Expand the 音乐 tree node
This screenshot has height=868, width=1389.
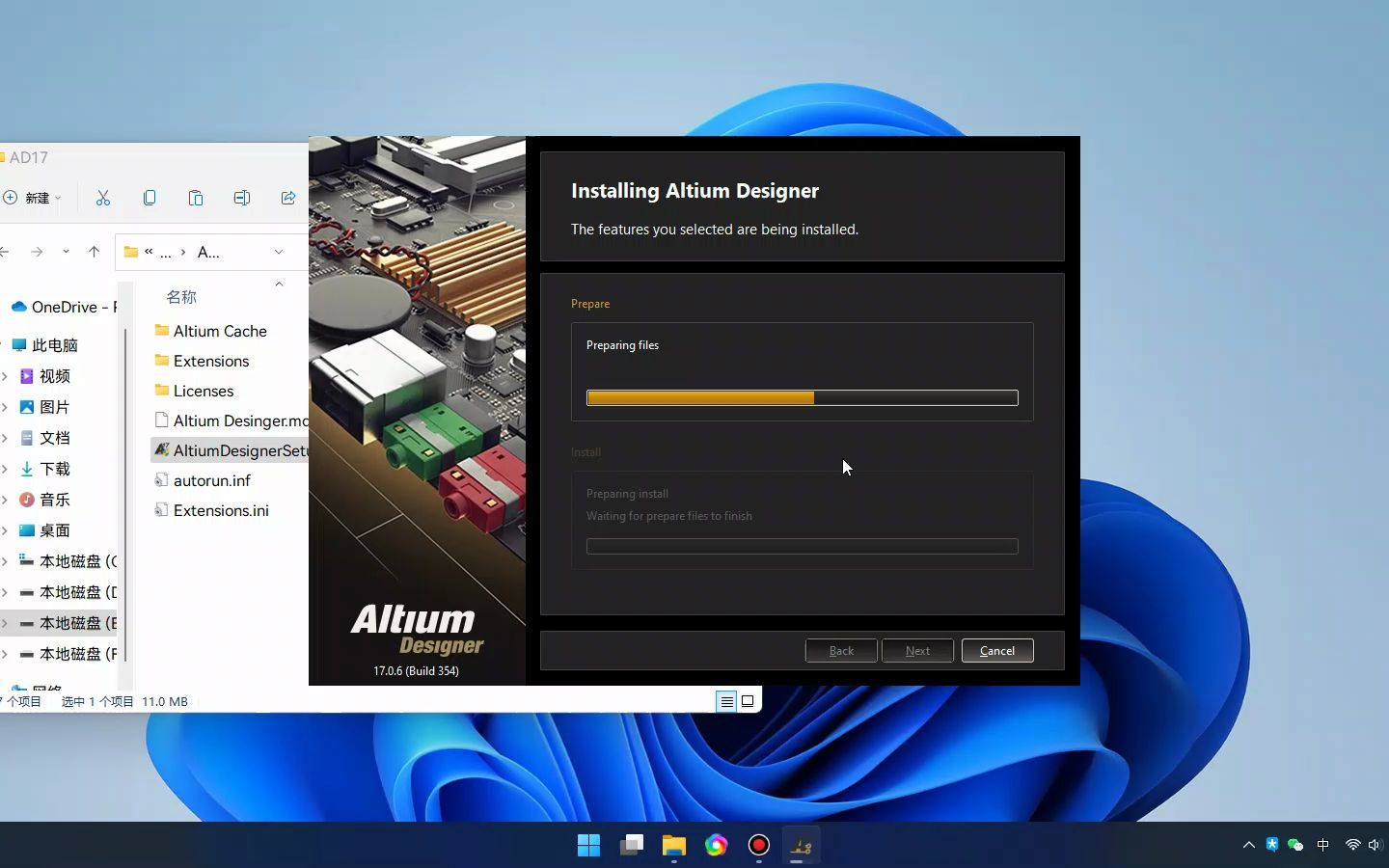(x=5, y=500)
